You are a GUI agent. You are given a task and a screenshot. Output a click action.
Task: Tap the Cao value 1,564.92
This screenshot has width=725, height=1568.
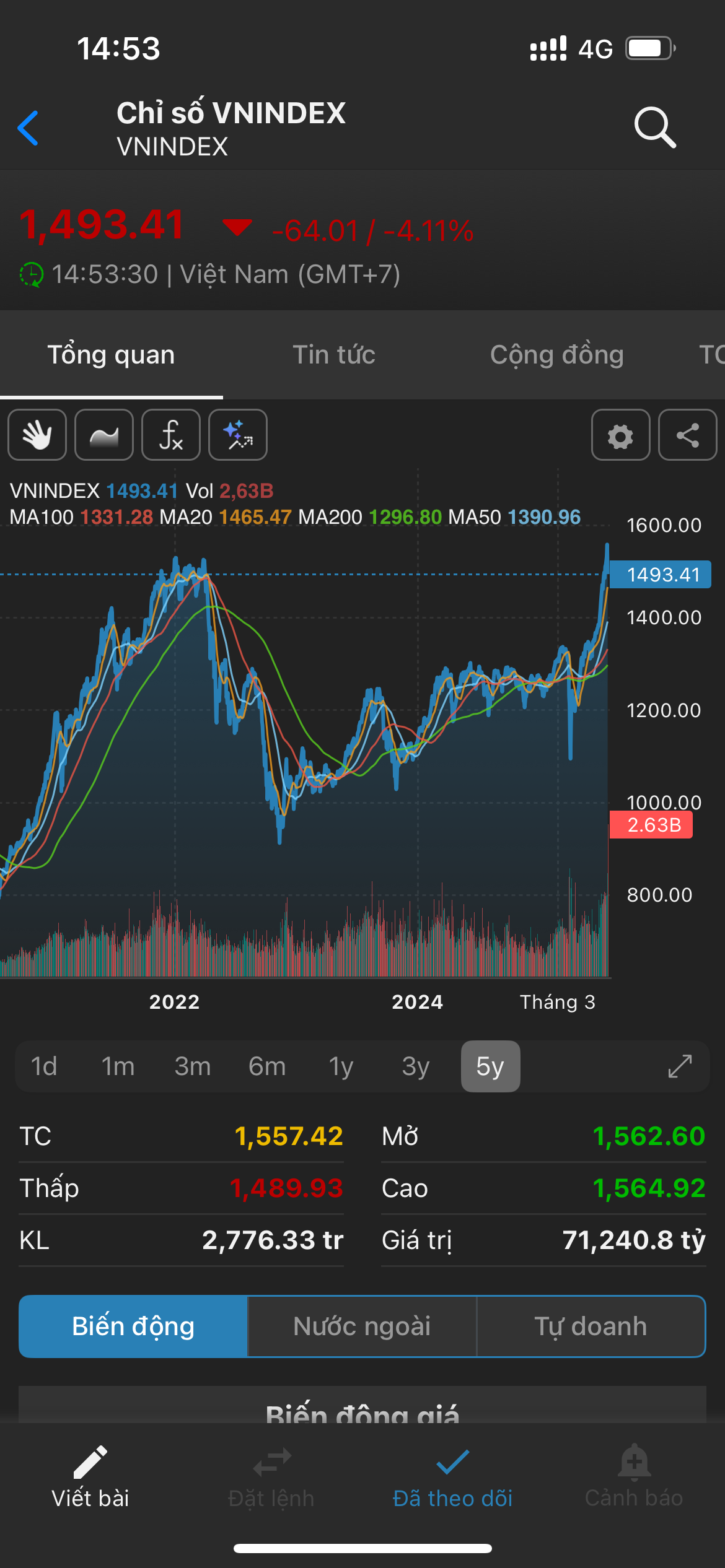point(649,1188)
